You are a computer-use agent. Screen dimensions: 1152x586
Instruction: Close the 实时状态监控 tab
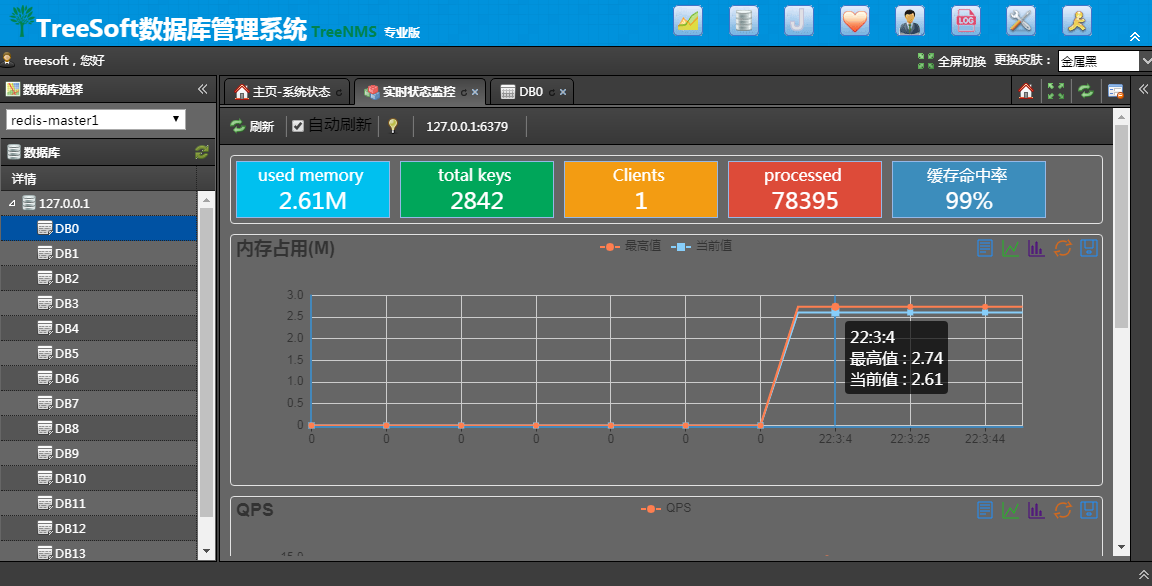tap(475, 93)
